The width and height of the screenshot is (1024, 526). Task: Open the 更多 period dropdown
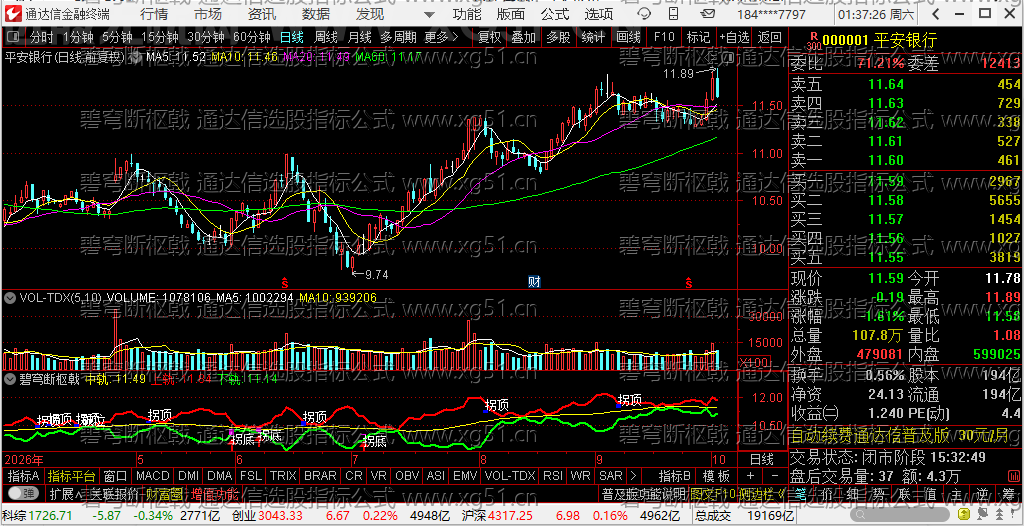441,37
